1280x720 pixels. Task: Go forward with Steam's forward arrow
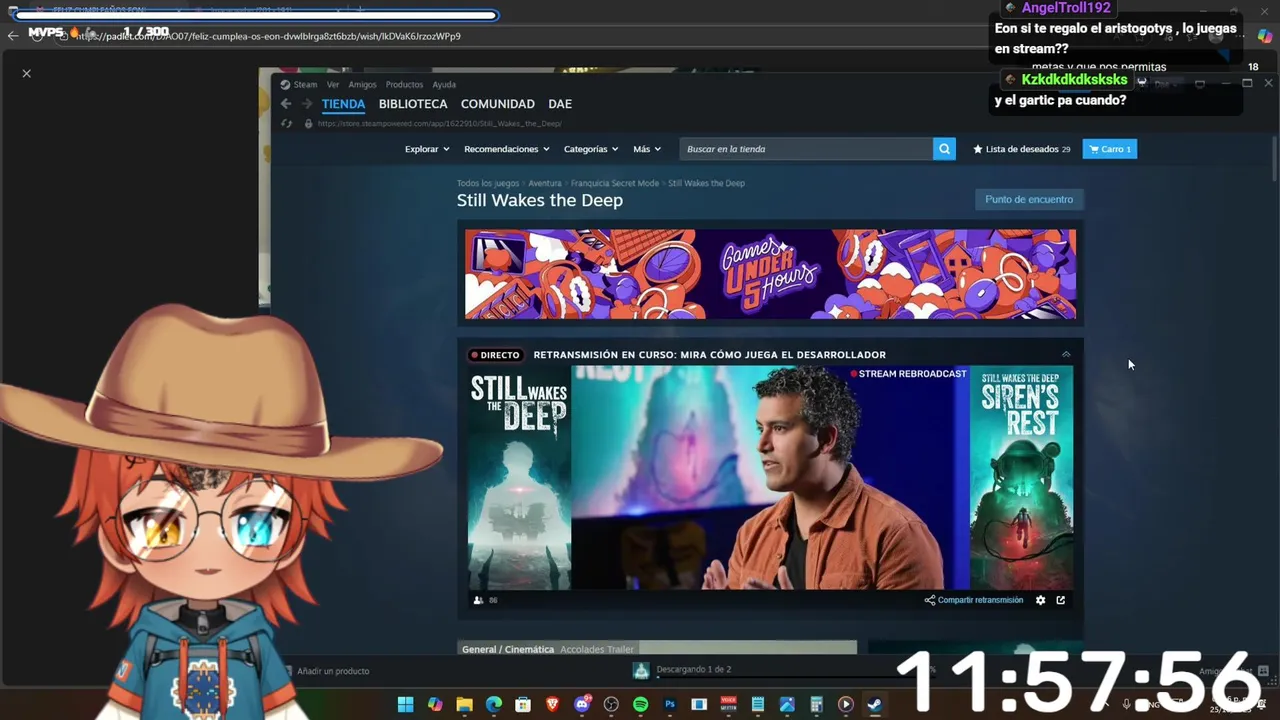tap(307, 104)
